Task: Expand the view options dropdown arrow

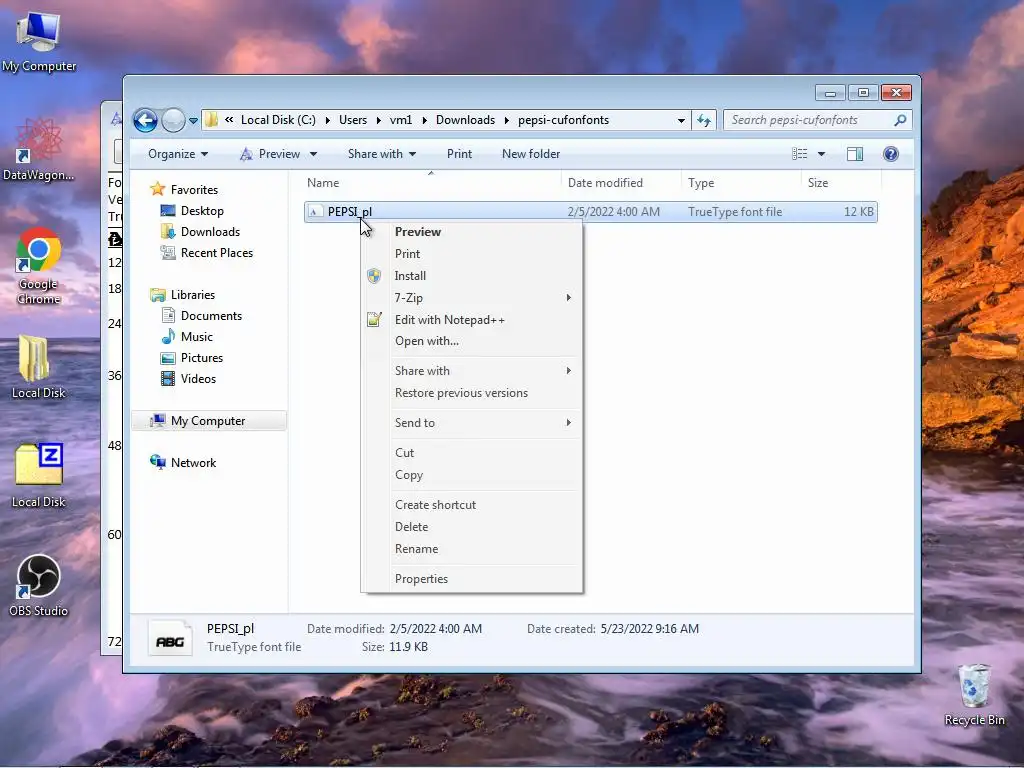Action: click(x=822, y=154)
